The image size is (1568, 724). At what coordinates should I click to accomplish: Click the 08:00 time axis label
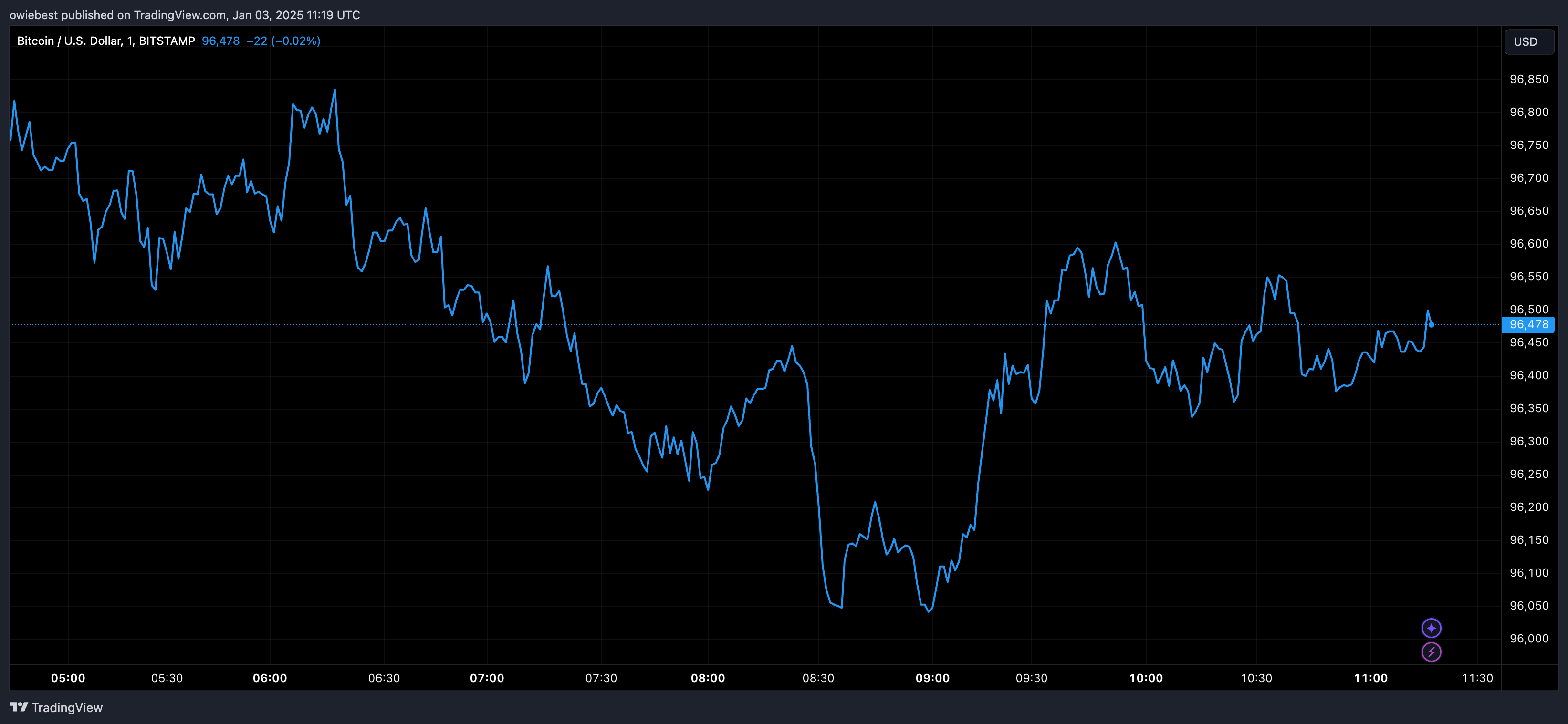708,678
